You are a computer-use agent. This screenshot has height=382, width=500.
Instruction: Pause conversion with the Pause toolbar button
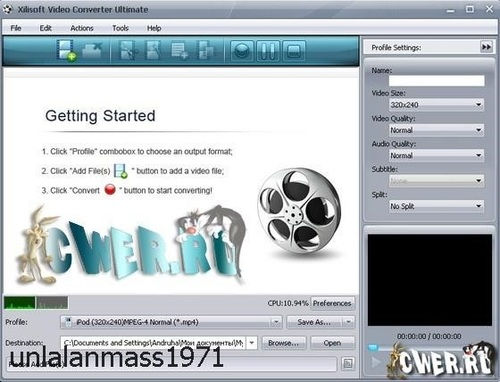pos(268,51)
